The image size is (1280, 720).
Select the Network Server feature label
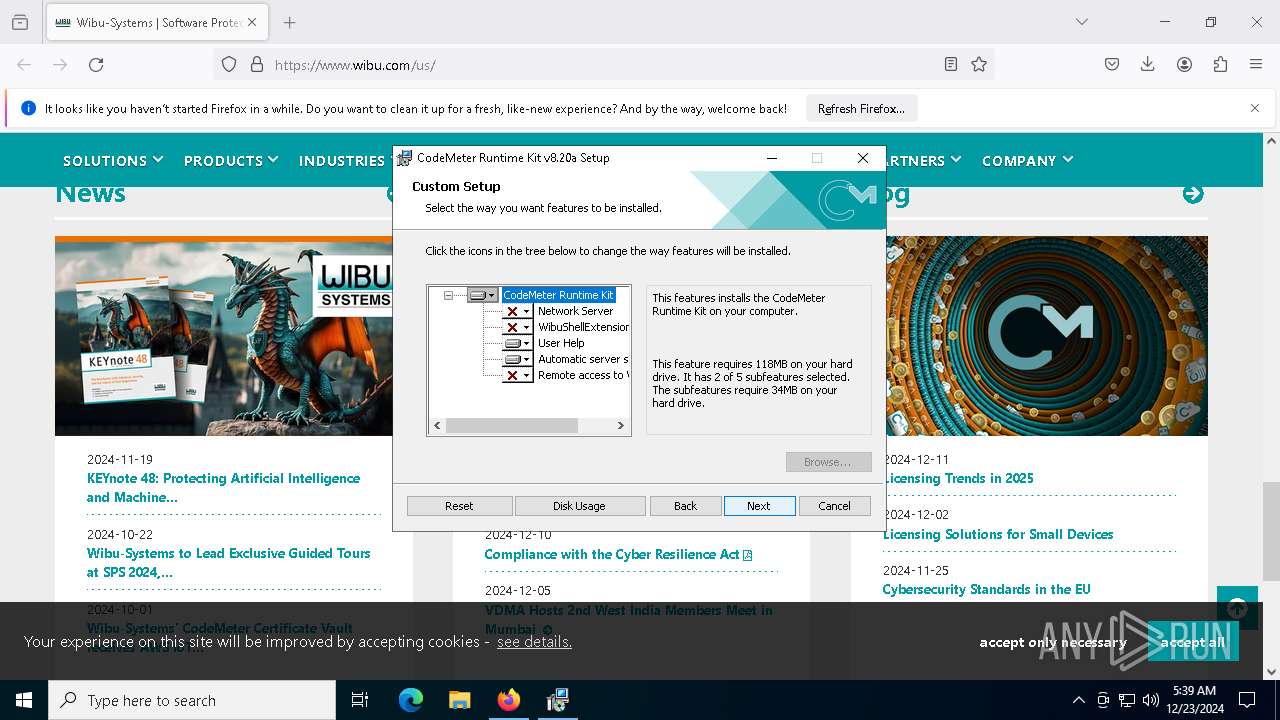click(x=575, y=311)
